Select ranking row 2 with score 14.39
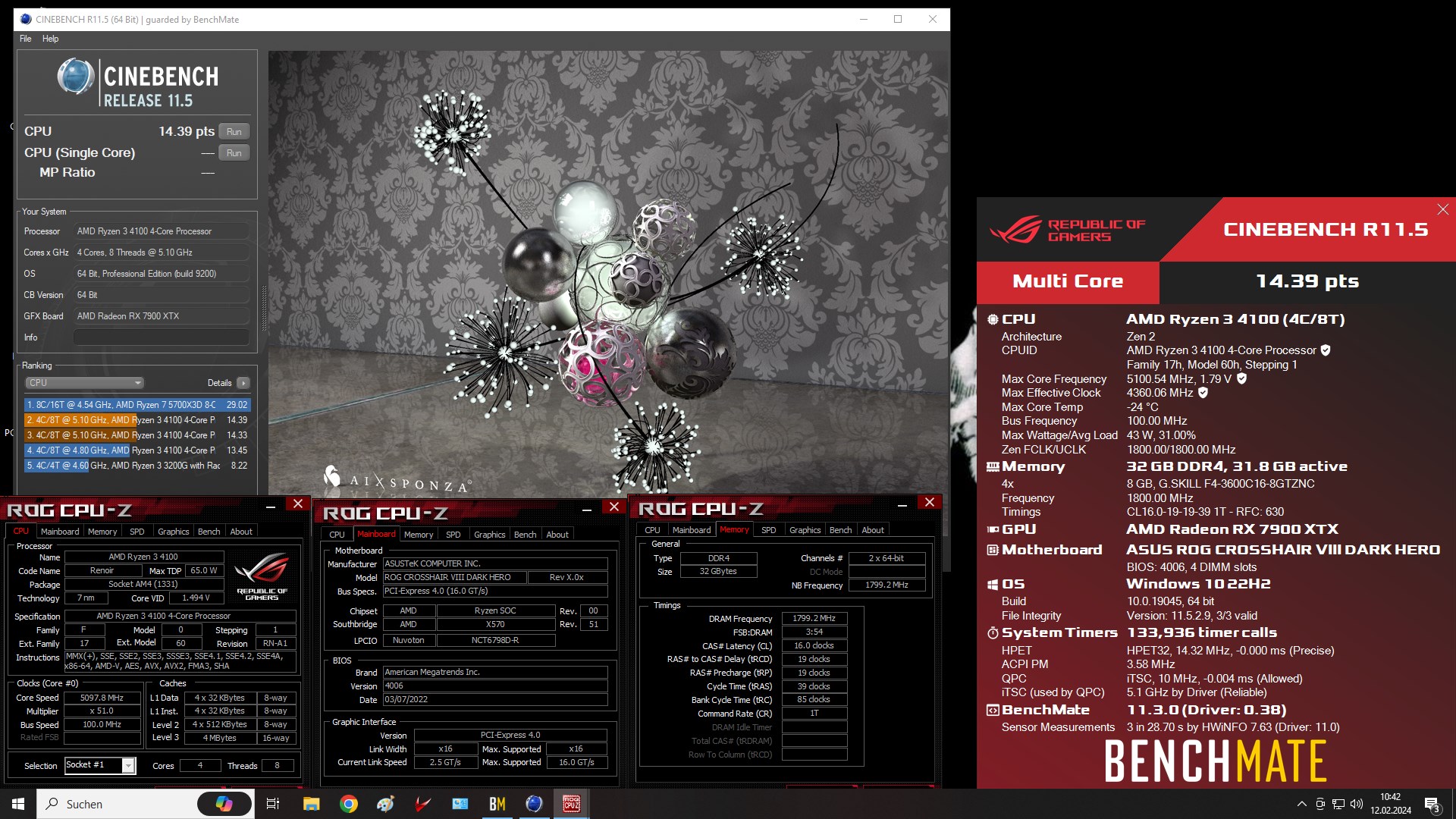The image size is (1456, 819). pyautogui.click(x=137, y=420)
